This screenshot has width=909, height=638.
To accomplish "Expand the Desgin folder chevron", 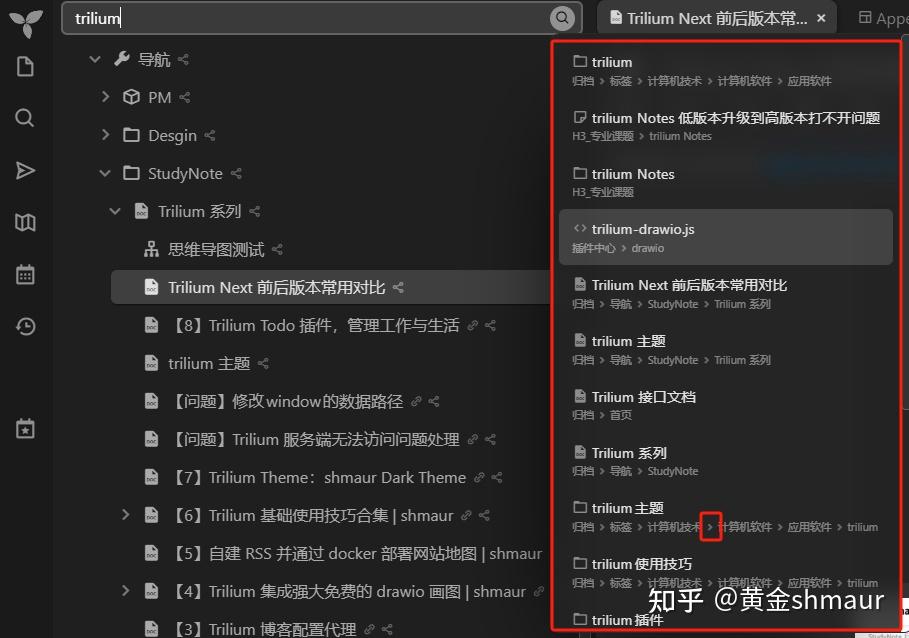I will 104,135.
